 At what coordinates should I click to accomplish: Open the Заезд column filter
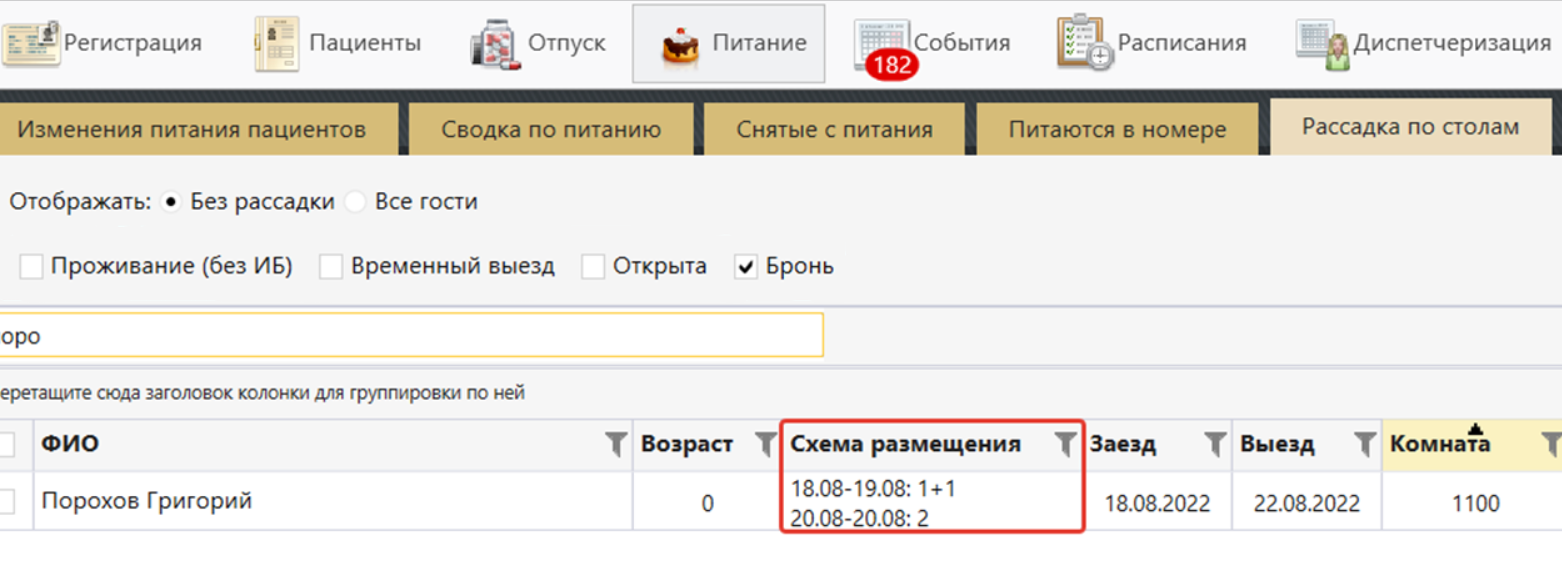click(x=1214, y=445)
